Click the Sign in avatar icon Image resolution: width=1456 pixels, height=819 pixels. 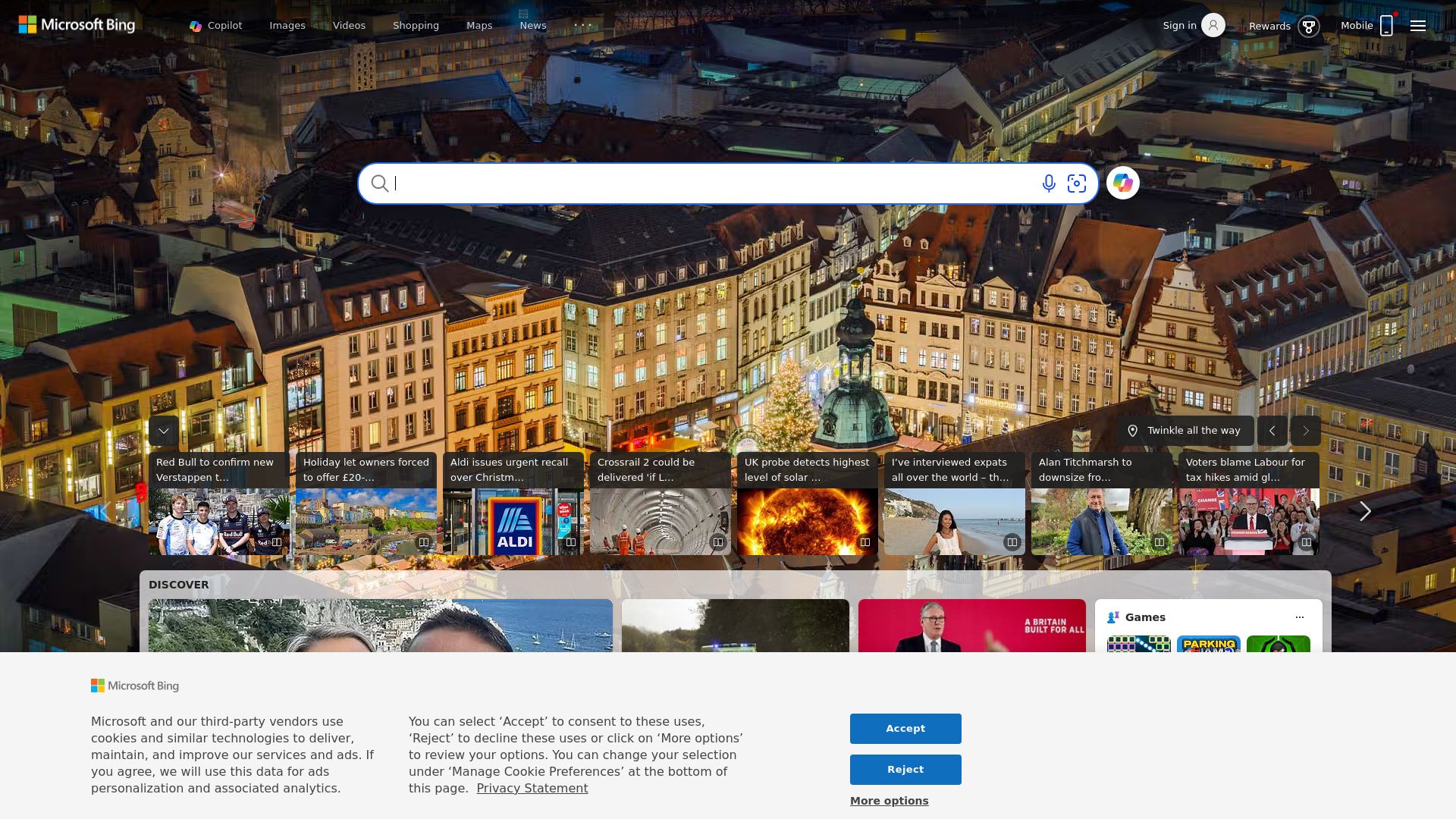click(x=1213, y=25)
